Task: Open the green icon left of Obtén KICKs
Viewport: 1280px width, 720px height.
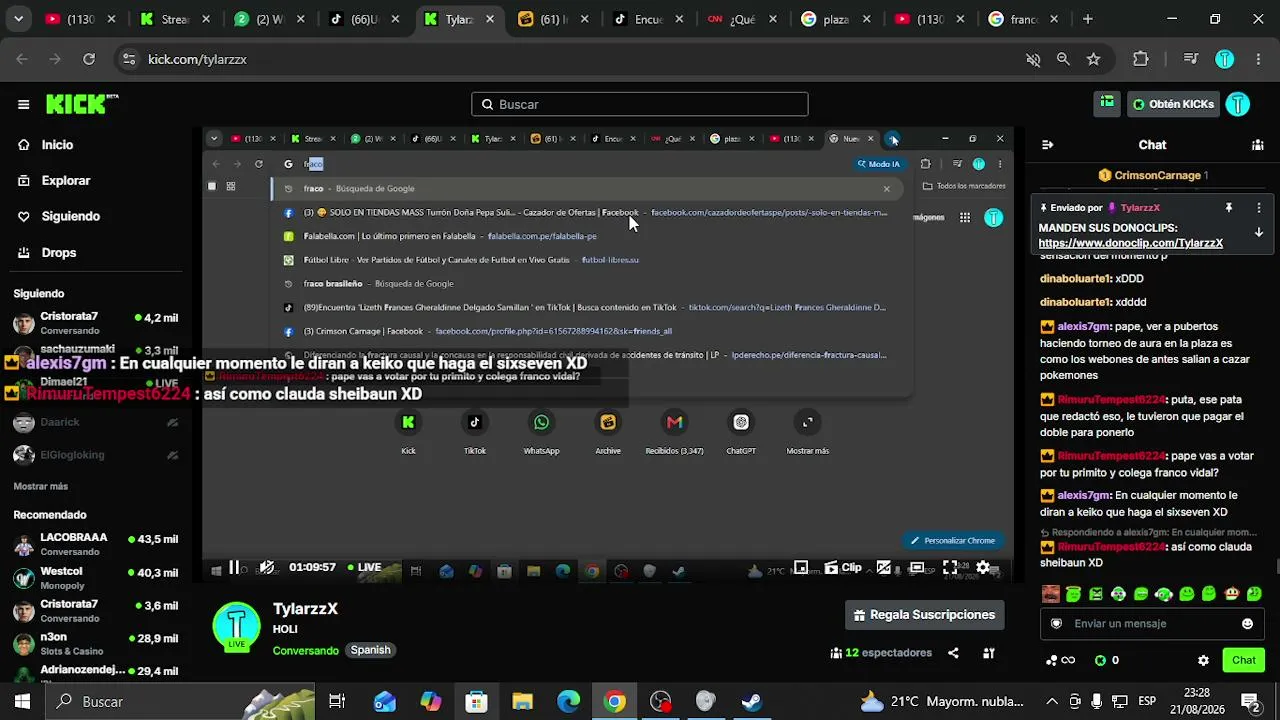Action: pyautogui.click(x=1107, y=103)
